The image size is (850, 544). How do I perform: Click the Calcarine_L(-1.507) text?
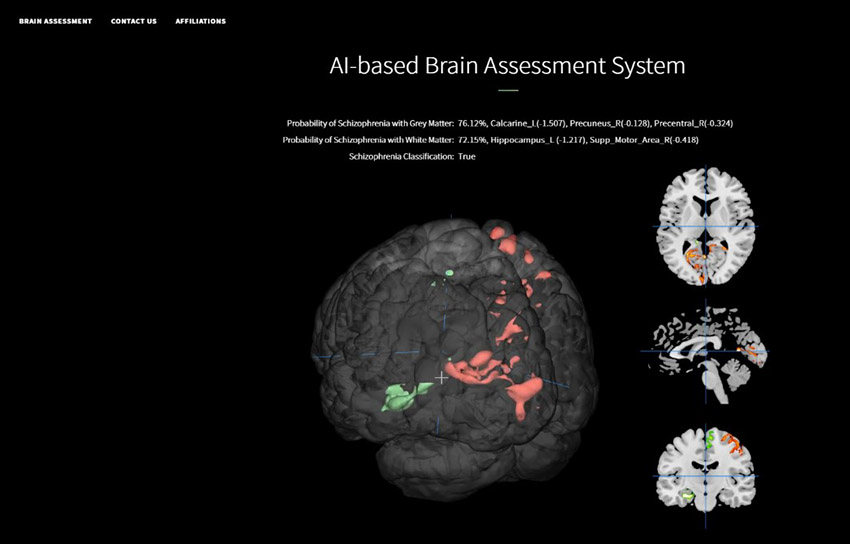(529, 124)
